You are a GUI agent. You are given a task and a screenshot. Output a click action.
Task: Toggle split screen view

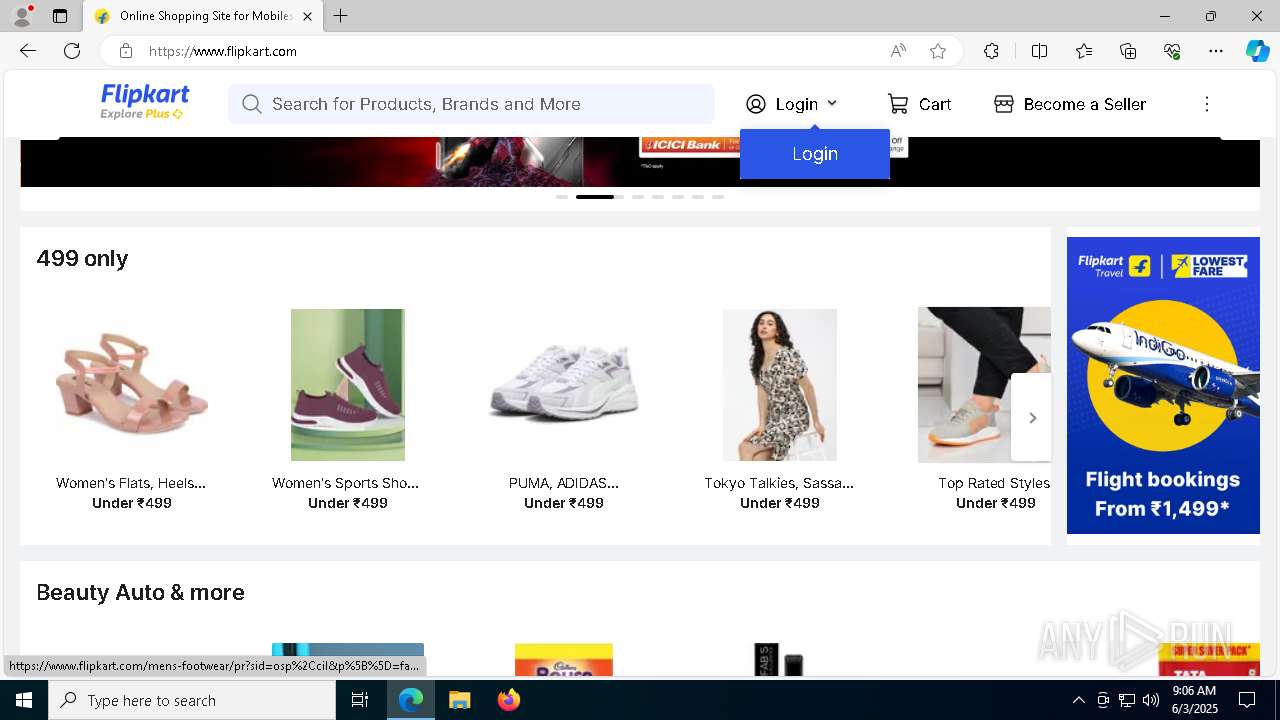point(1039,51)
